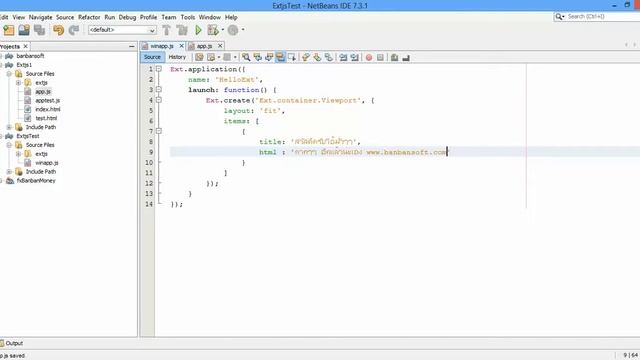The image size is (640, 360).
Task: Click the Search input field
Action: click(x=602, y=17)
